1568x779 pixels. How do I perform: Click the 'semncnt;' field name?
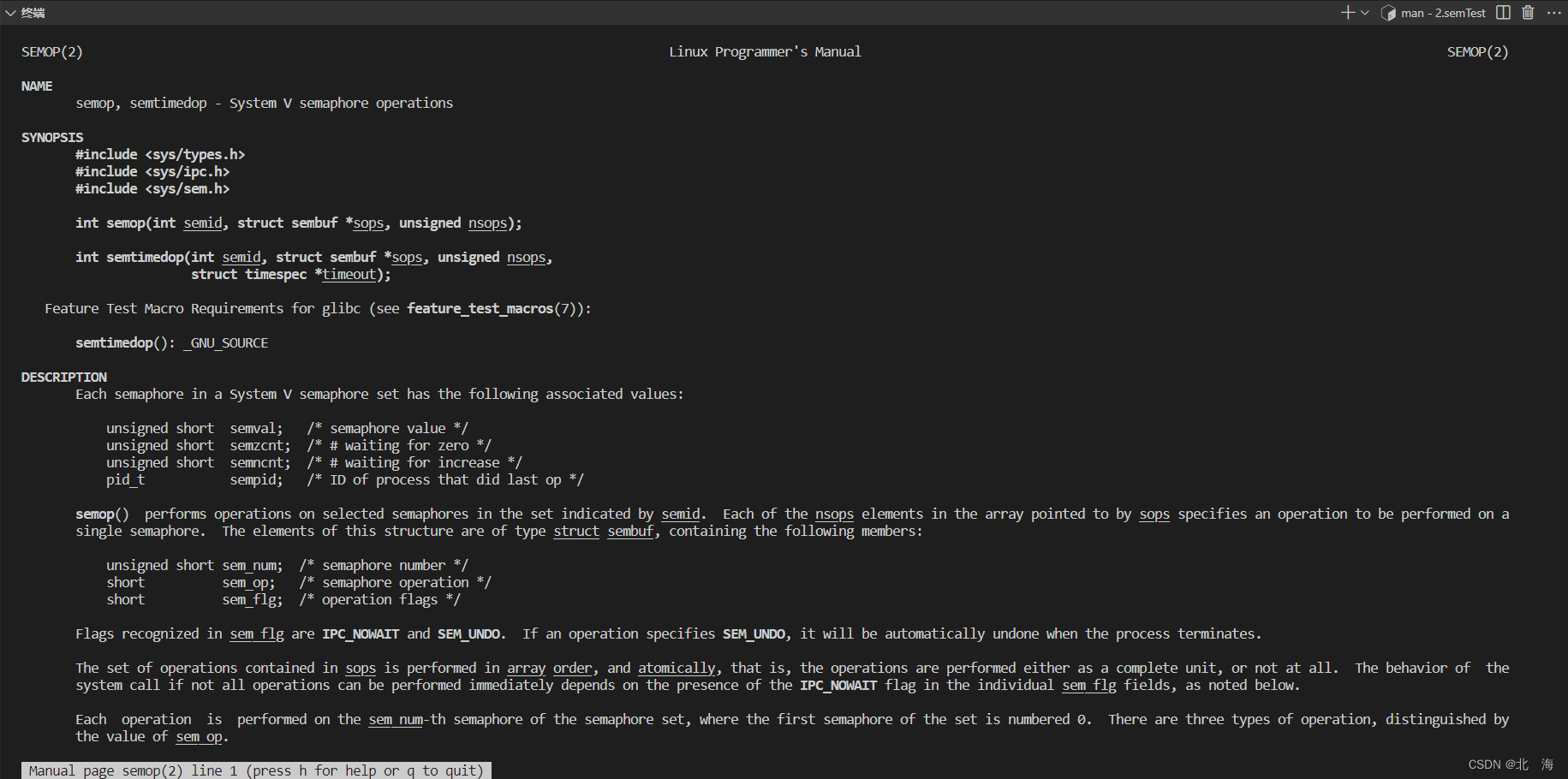[x=260, y=463]
